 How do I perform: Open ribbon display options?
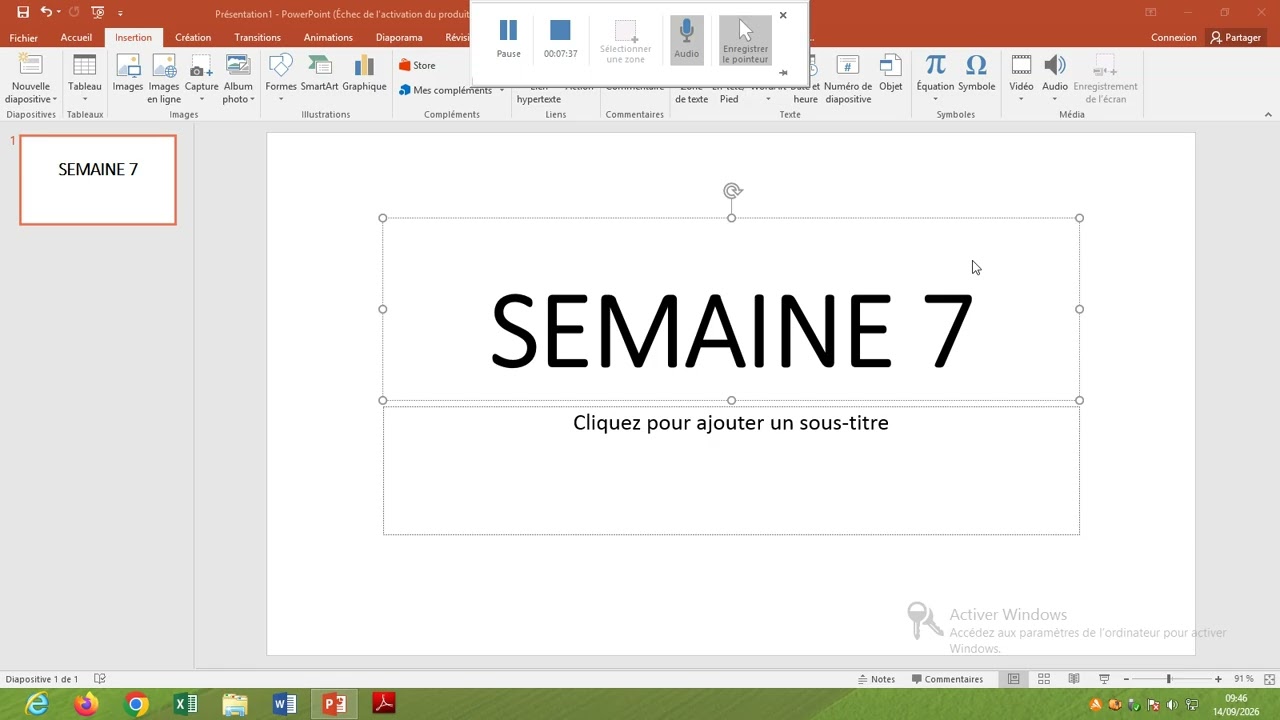click(1151, 12)
